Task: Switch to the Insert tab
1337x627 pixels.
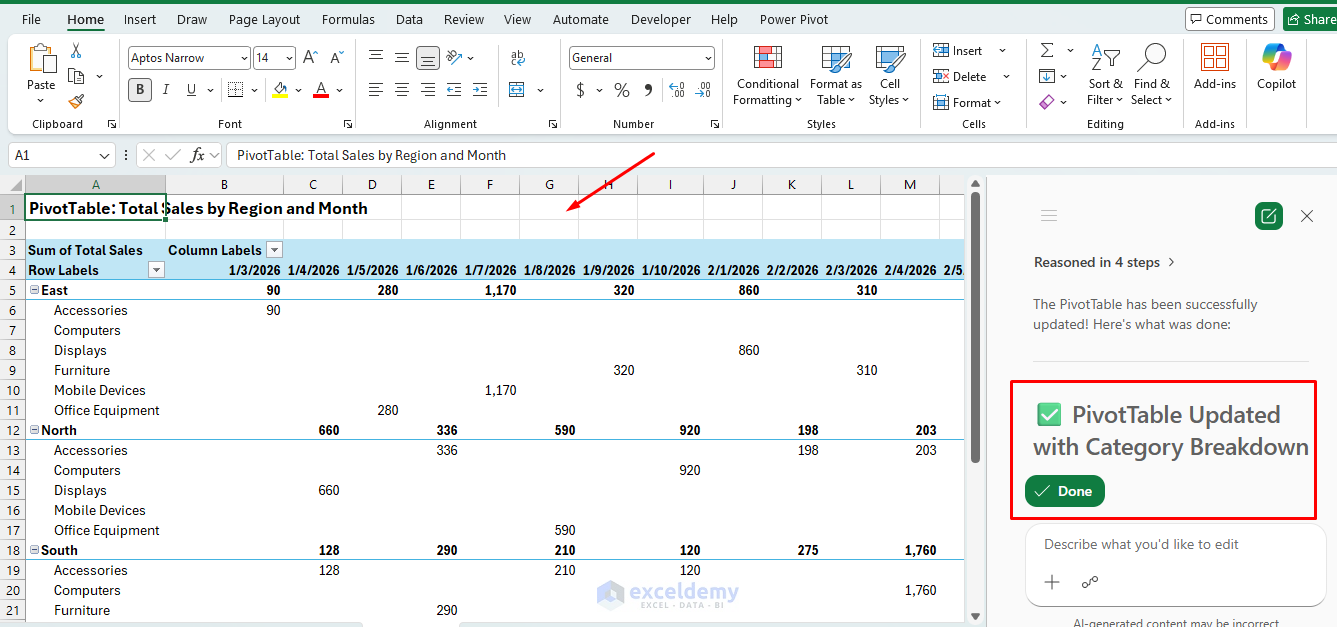Action: (x=140, y=19)
